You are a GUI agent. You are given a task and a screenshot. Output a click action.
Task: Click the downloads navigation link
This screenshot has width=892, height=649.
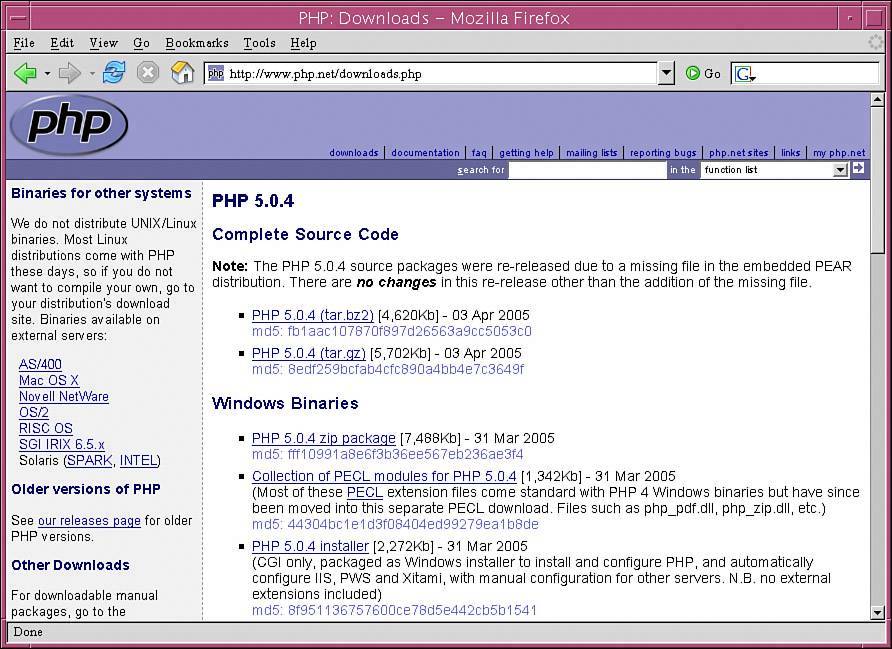(353, 152)
